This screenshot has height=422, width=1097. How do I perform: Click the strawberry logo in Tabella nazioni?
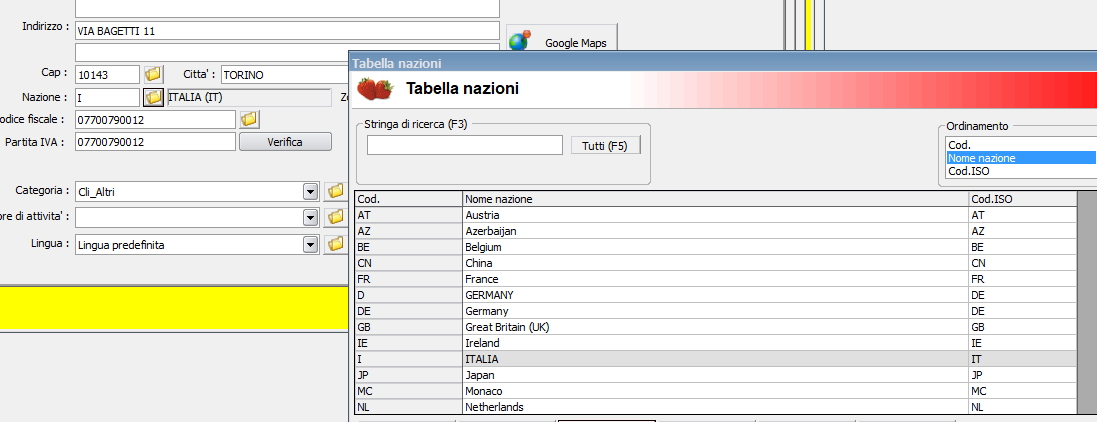coord(374,89)
